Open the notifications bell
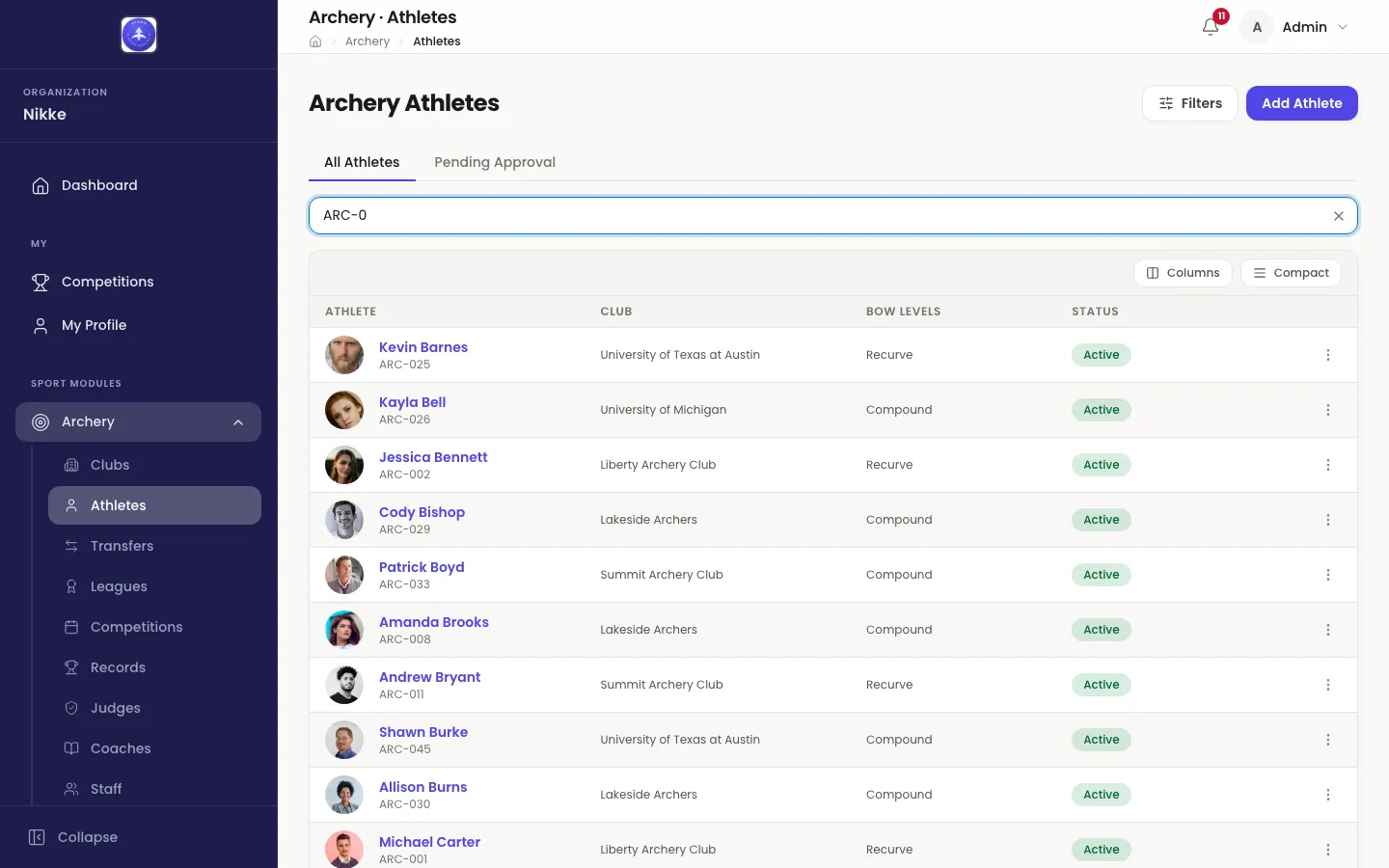 click(x=1211, y=27)
